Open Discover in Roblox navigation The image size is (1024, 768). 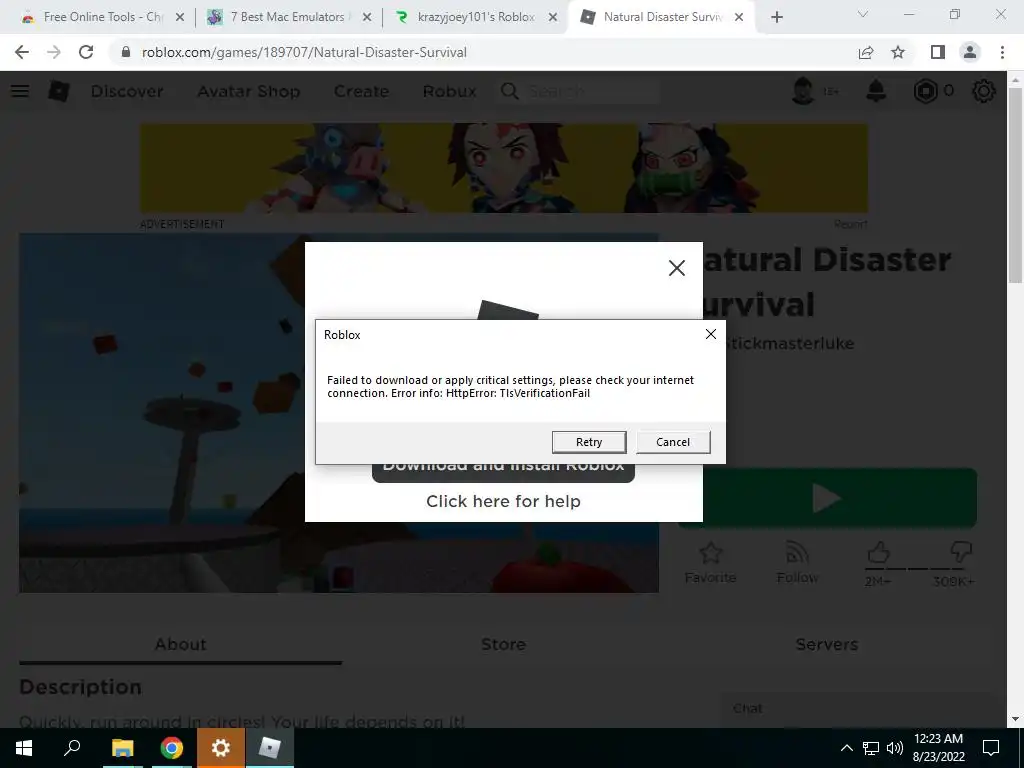pyautogui.click(x=127, y=91)
